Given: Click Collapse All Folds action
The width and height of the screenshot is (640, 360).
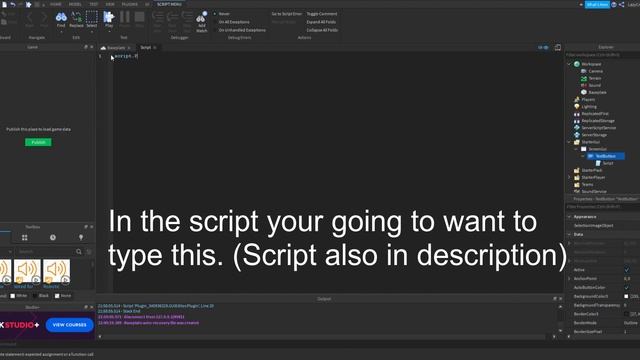Looking at the screenshot, I should 322,30.
